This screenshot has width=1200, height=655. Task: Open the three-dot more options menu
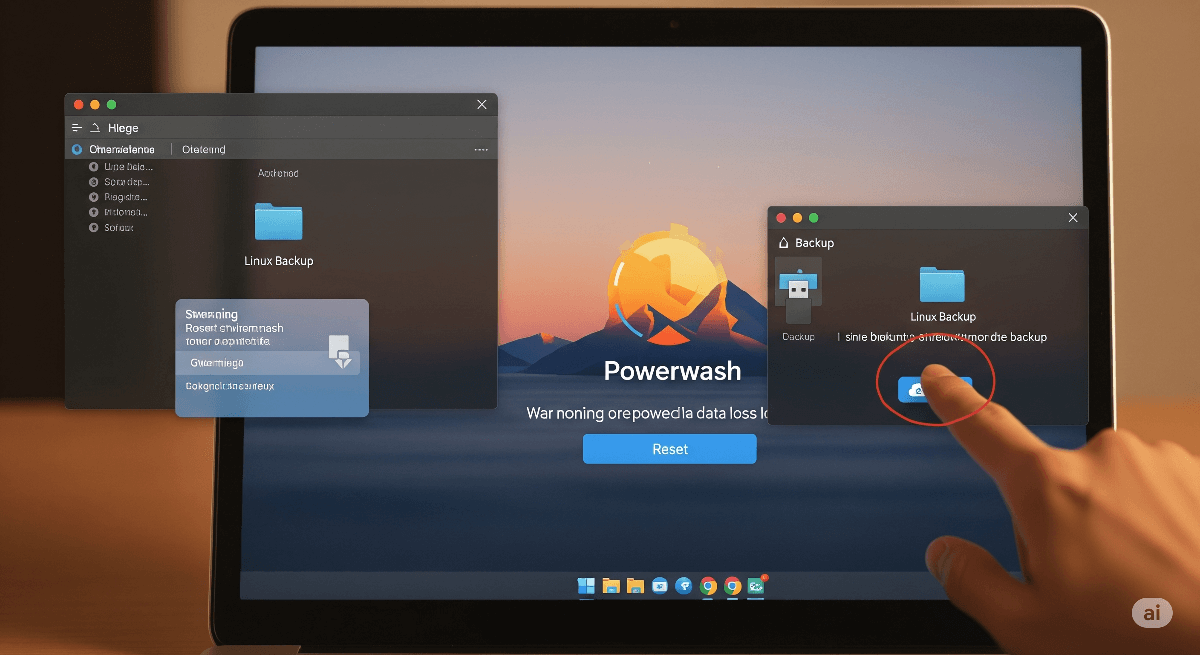(480, 150)
